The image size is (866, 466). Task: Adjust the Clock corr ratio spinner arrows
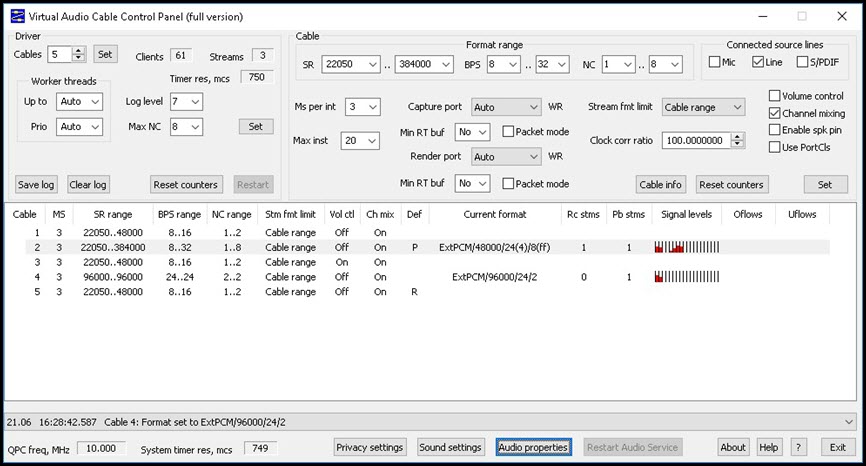pyautogui.click(x=737, y=141)
